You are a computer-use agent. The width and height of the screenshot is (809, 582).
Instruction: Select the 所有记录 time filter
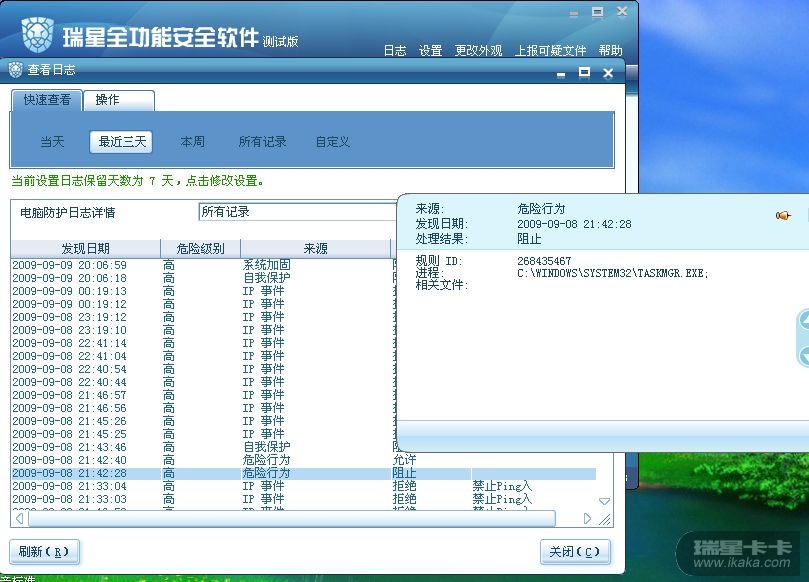262,141
